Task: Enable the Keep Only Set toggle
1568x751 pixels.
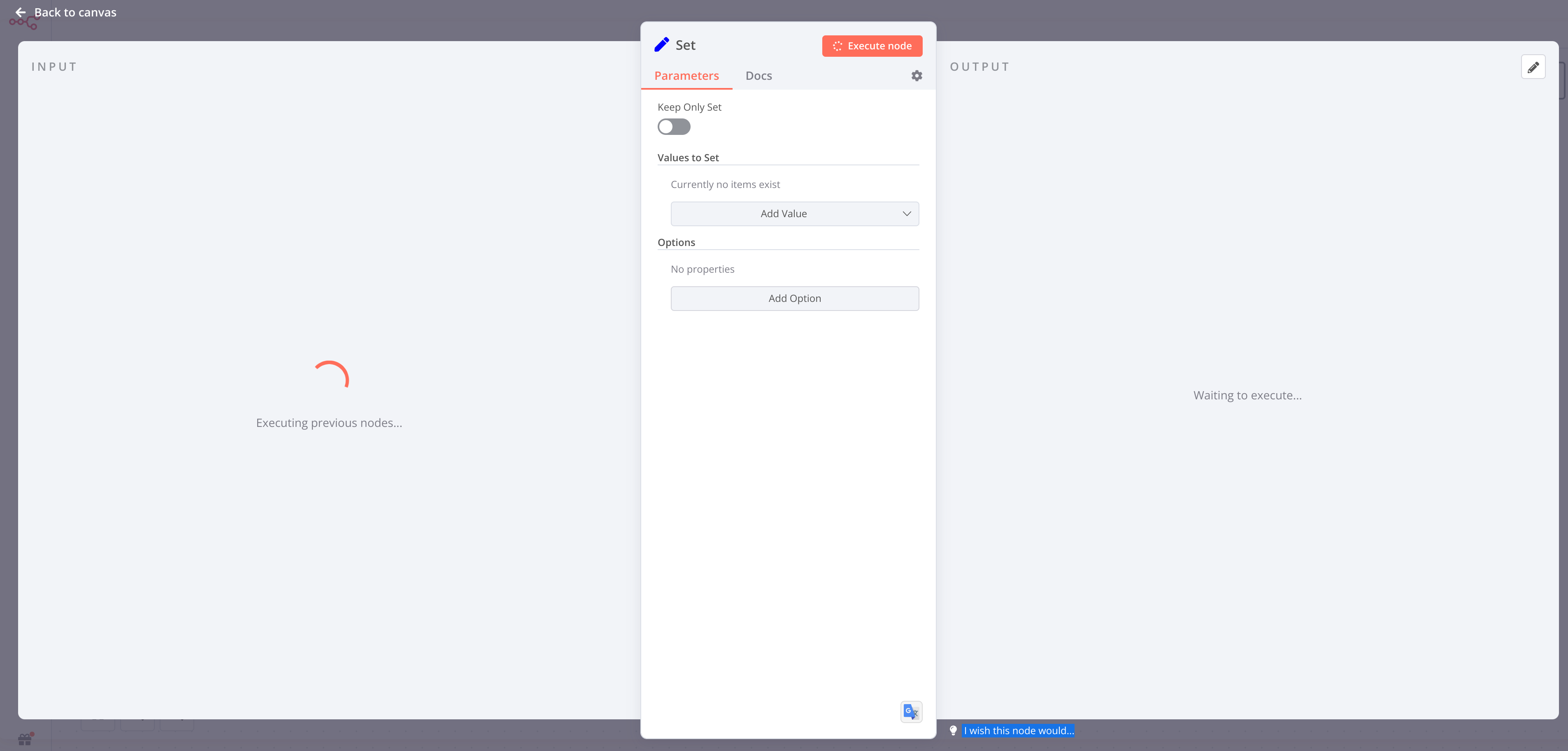Action: [x=674, y=127]
